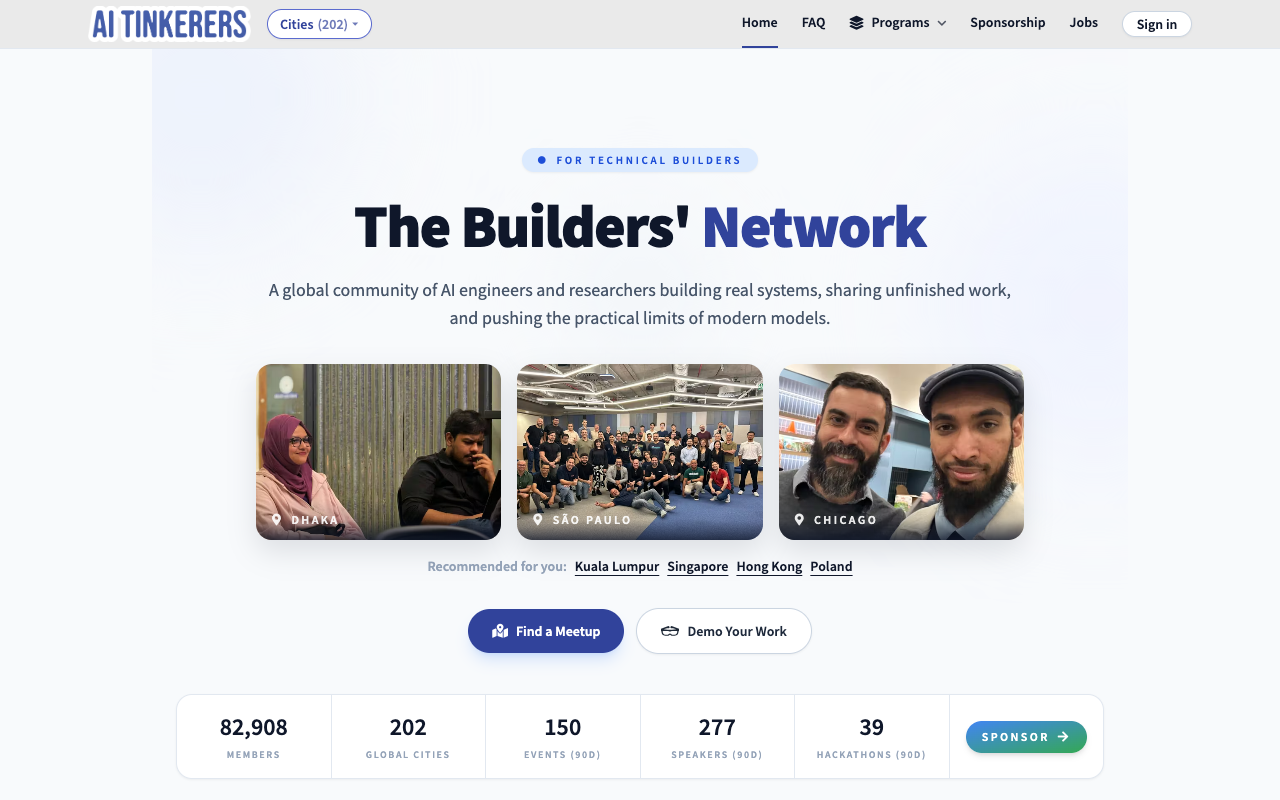The image size is (1280, 800).
Task: Open the FAQ page
Action: (x=814, y=23)
